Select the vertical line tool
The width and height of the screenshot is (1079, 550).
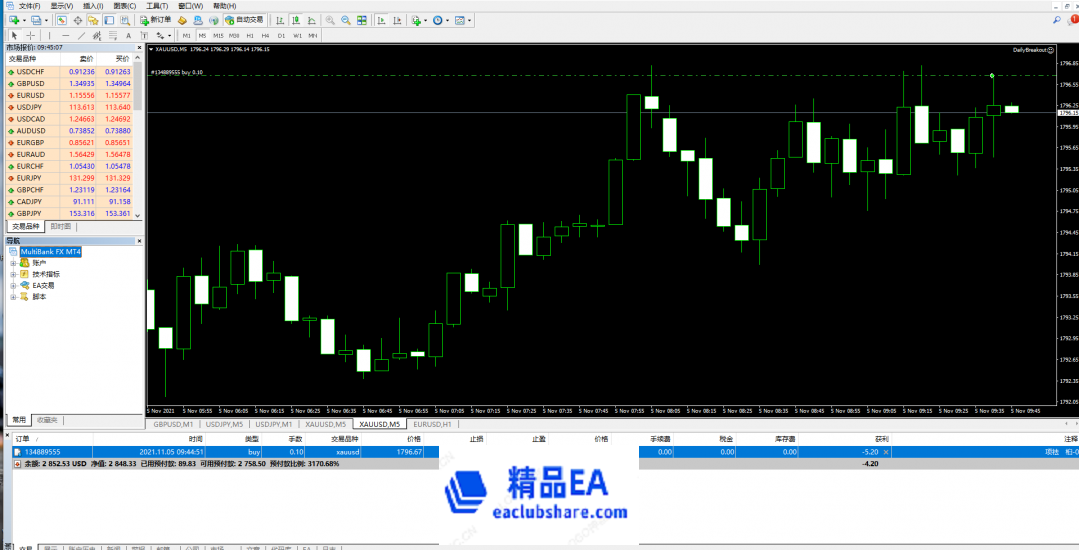tap(50, 35)
